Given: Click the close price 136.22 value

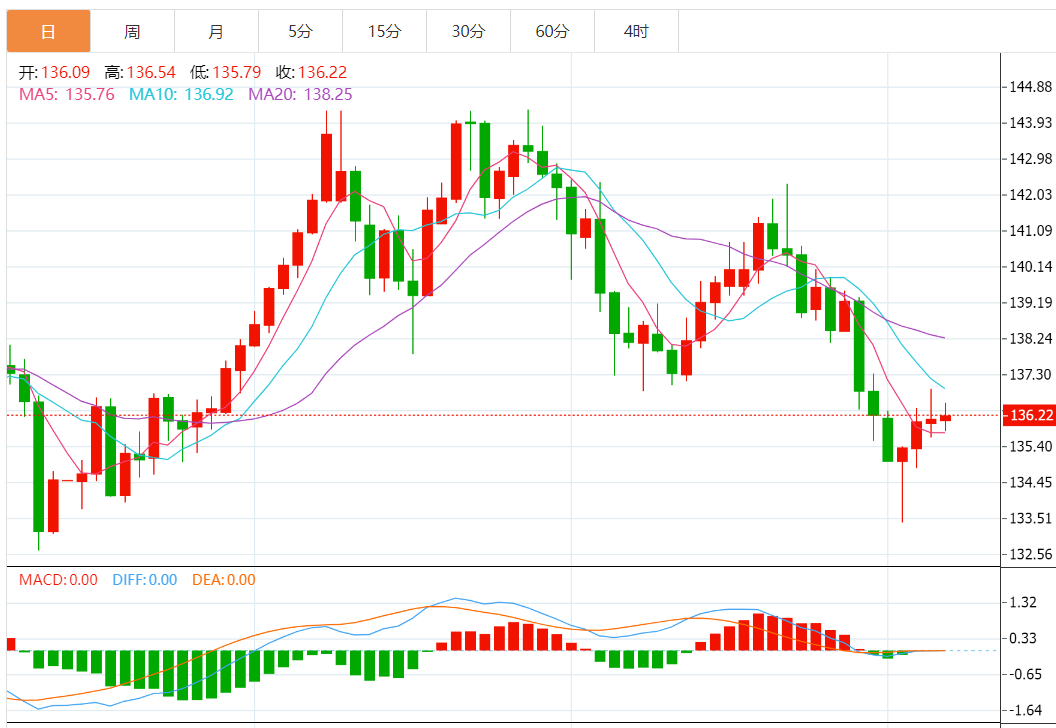Looking at the screenshot, I should [x=322, y=72].
